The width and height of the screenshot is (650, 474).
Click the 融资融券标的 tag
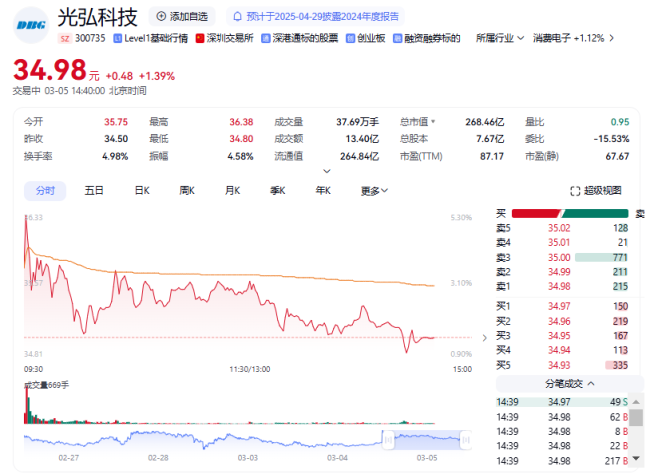(427, 39)
